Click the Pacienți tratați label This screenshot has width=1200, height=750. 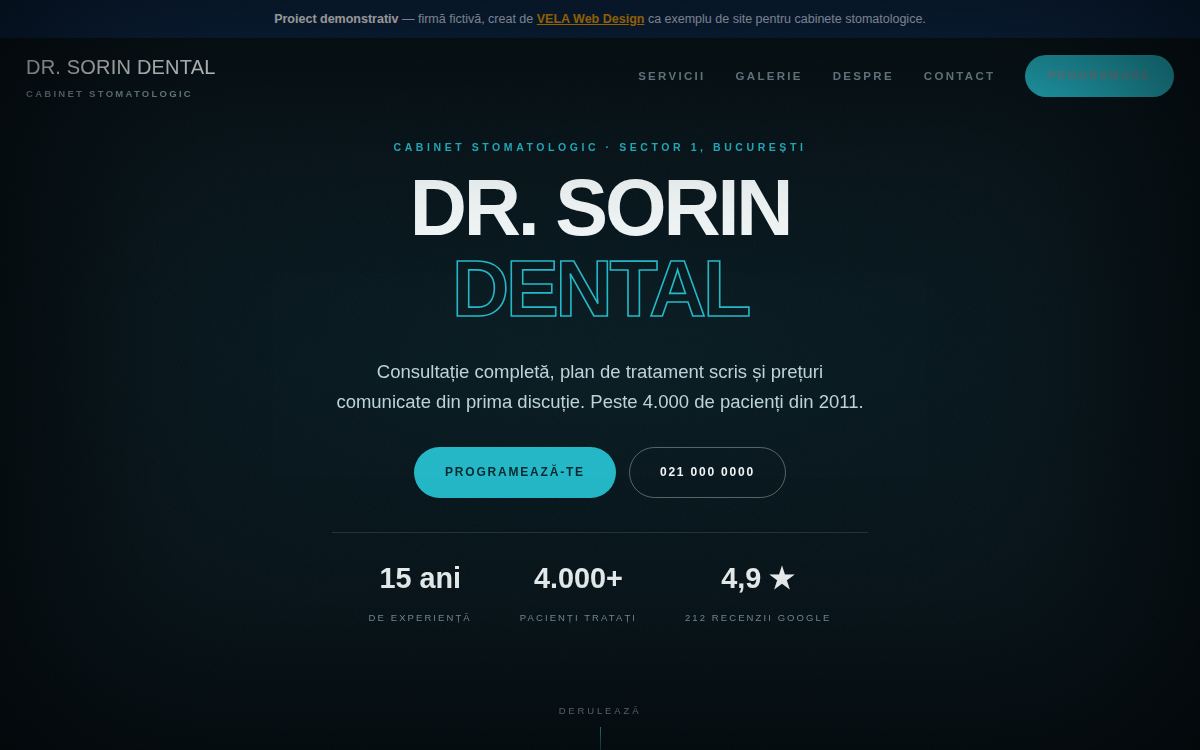click(578, 618)
